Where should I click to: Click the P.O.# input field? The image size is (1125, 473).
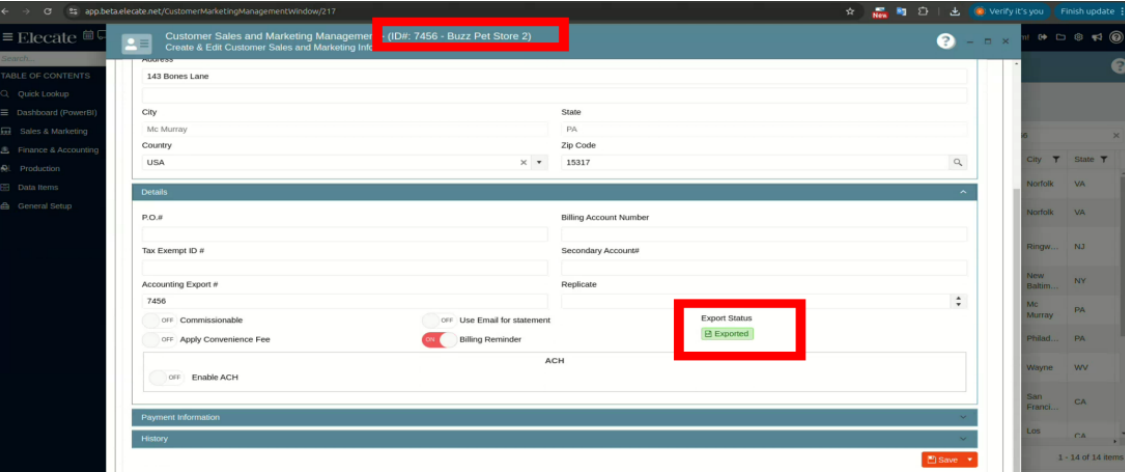(344, 234)
